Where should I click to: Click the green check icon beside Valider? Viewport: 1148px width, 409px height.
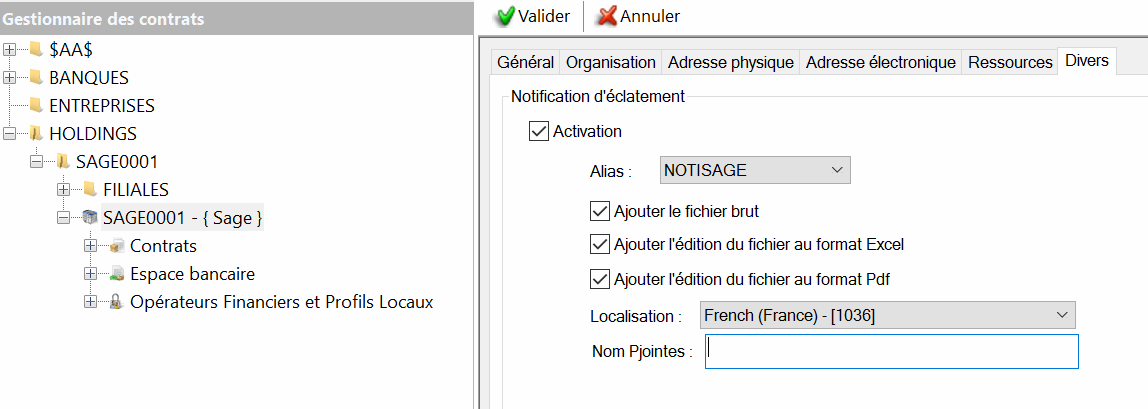(506, 16)
